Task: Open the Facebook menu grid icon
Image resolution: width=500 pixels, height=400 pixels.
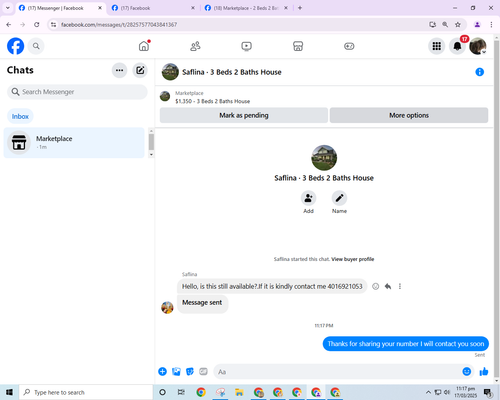Action: 437,46
